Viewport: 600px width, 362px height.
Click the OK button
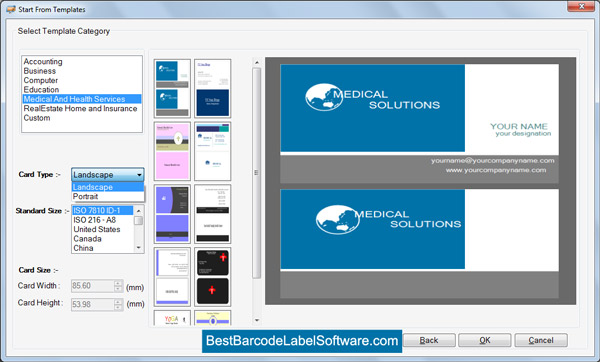(484, 340)
